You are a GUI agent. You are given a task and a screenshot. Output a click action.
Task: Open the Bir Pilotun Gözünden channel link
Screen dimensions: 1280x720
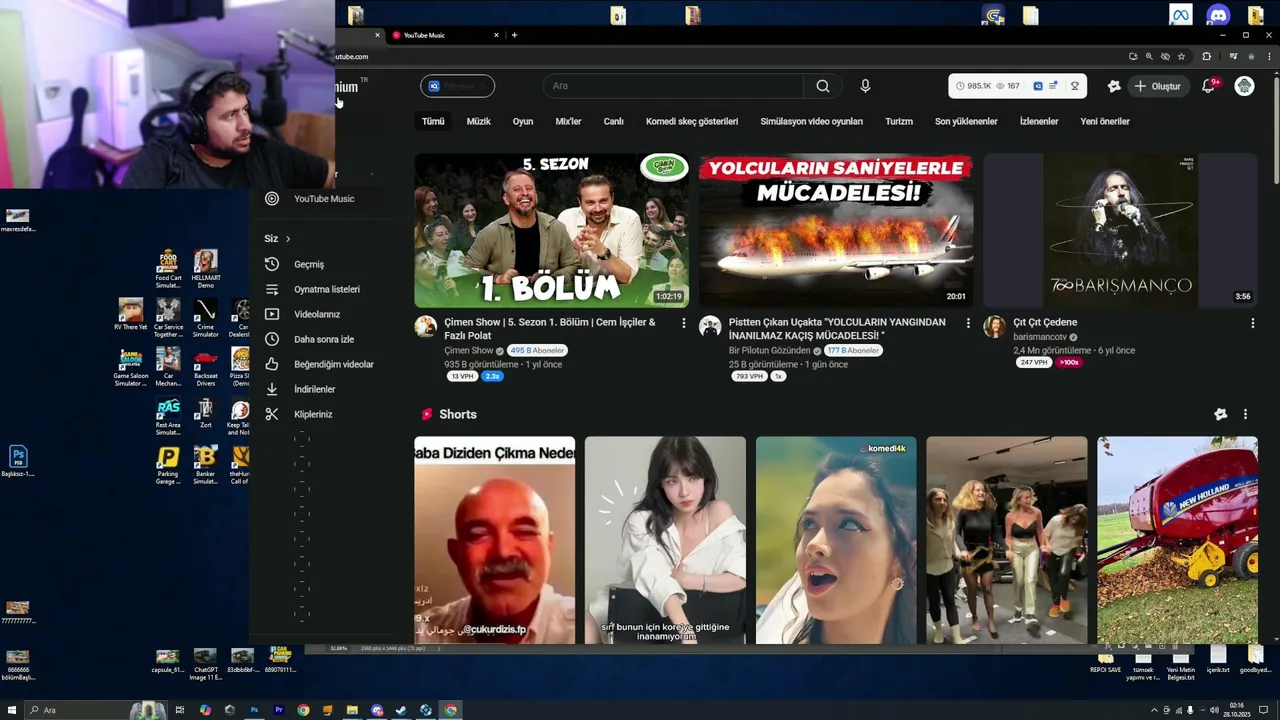click(x=769, y=351)
